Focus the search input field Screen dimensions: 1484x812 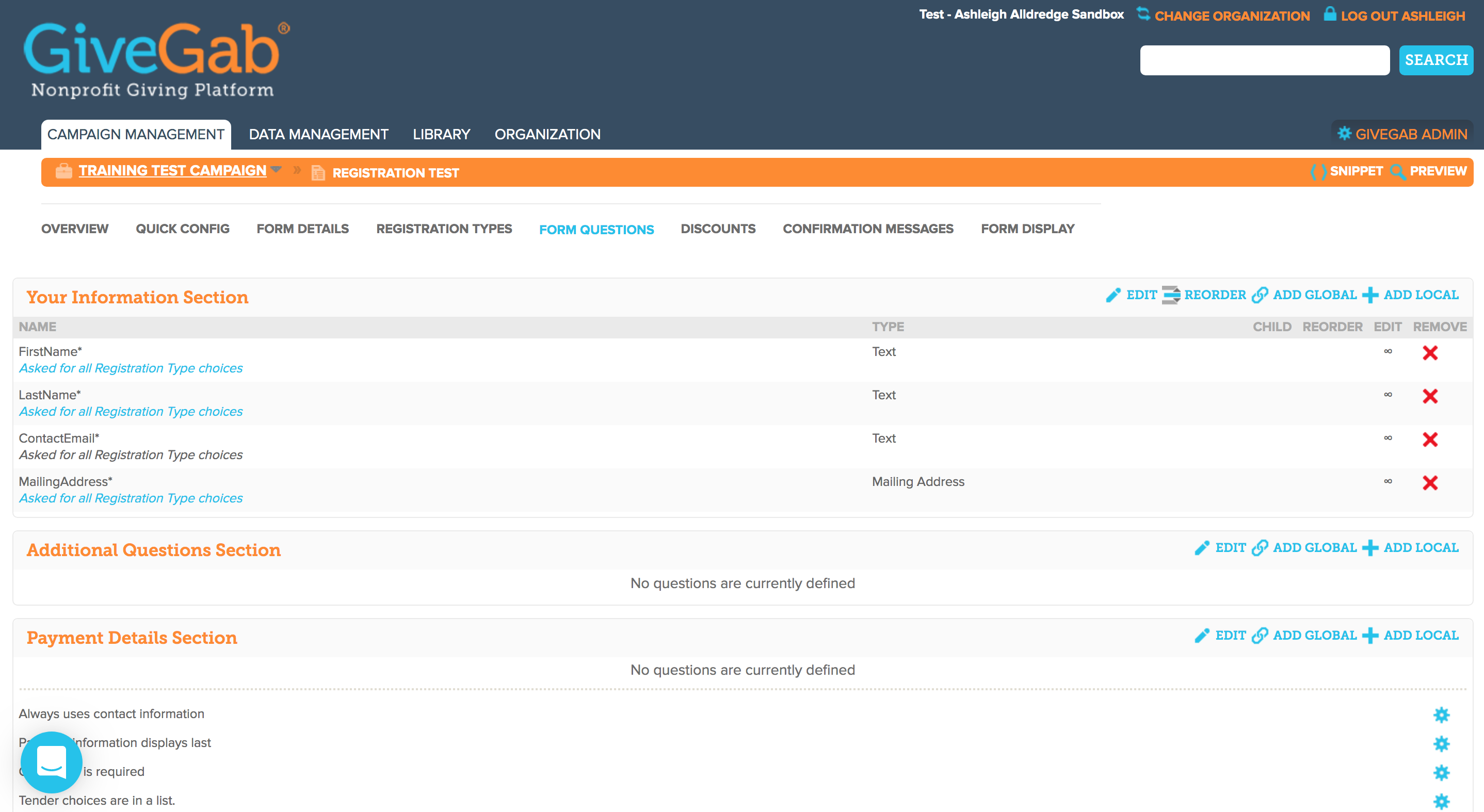coord(1265,60)
